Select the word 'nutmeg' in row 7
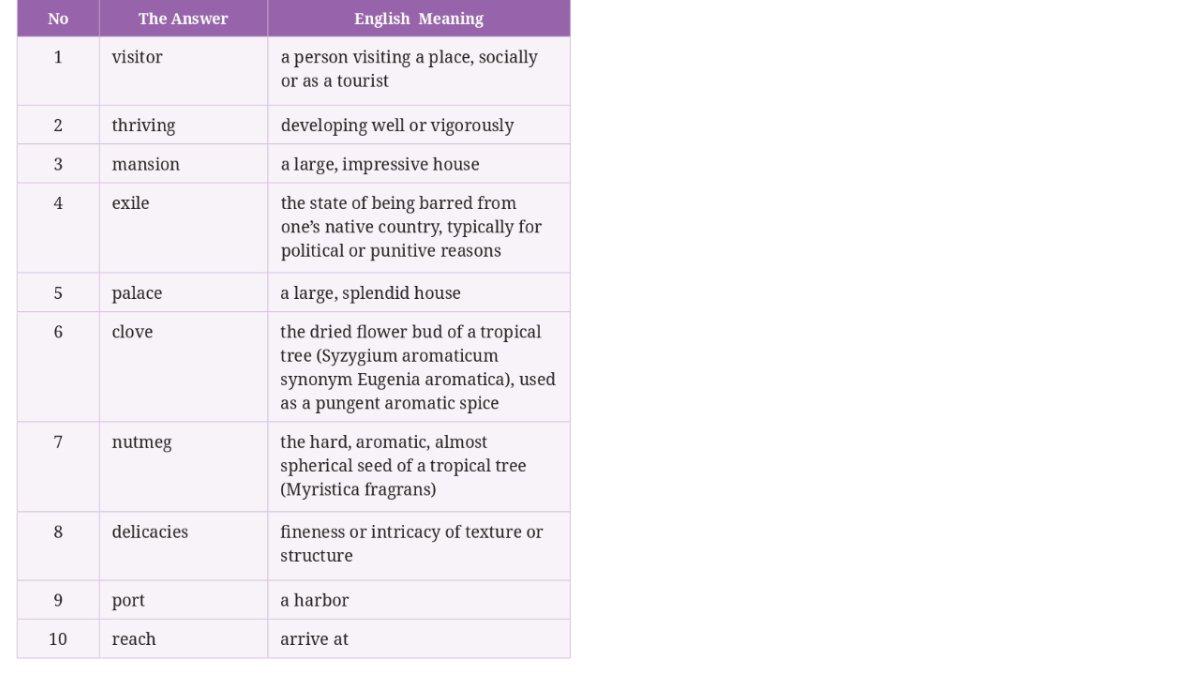Screen dimensions: 1200x675 [141, 442]
